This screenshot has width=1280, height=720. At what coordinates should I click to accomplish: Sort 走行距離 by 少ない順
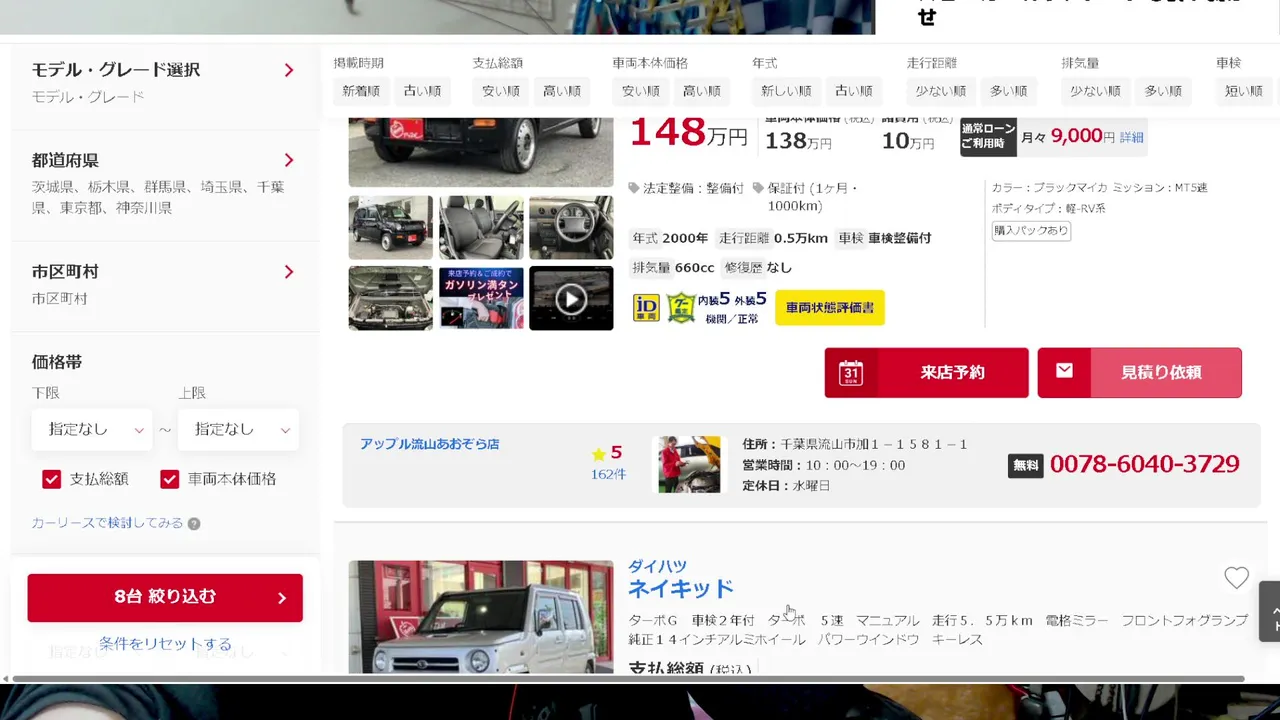(x=941, y=91)
